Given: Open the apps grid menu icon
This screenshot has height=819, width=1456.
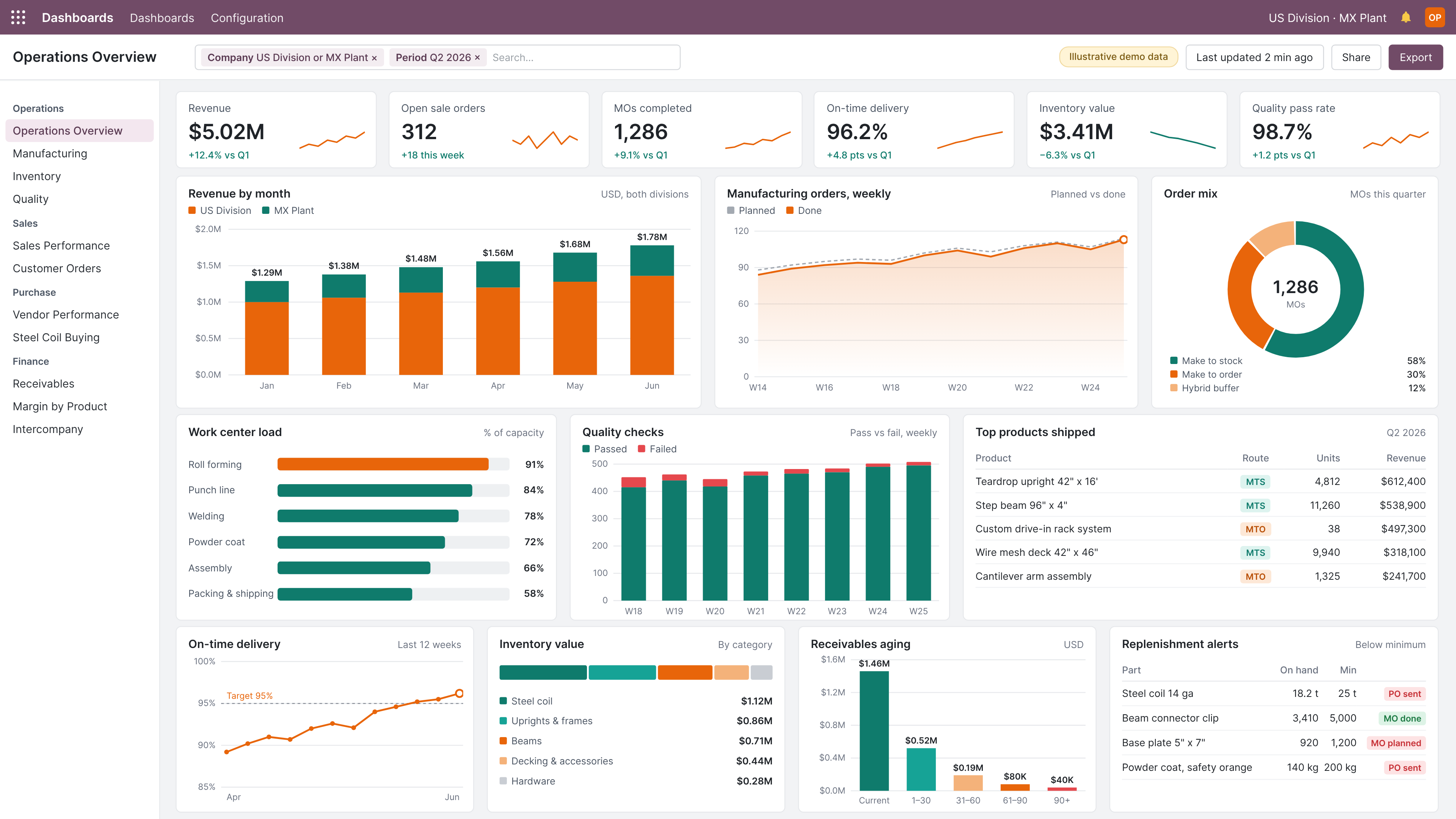Looking at the screenshot, I should (18, 17).
